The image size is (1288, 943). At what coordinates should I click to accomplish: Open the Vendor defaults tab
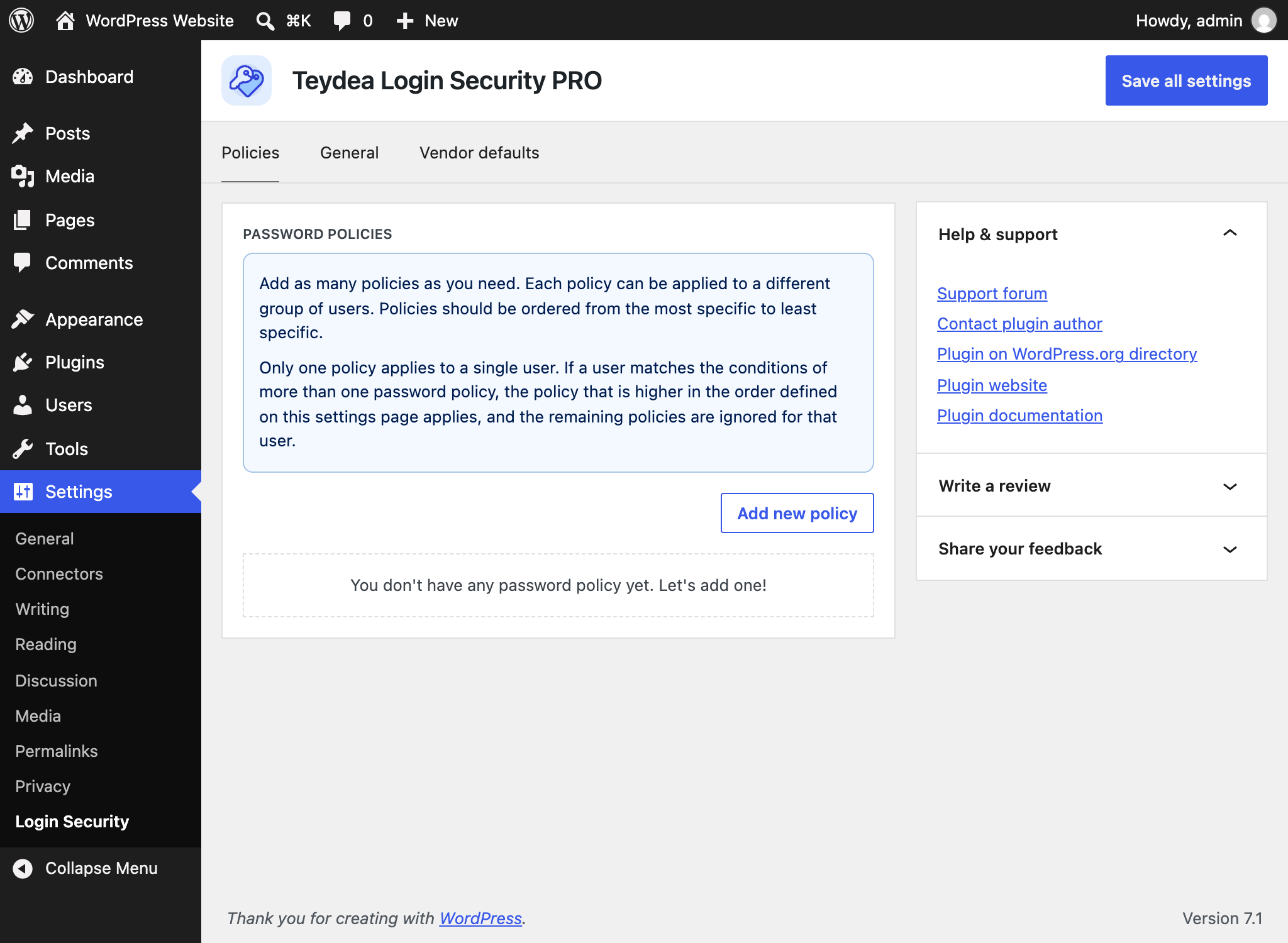coord(479,153)
